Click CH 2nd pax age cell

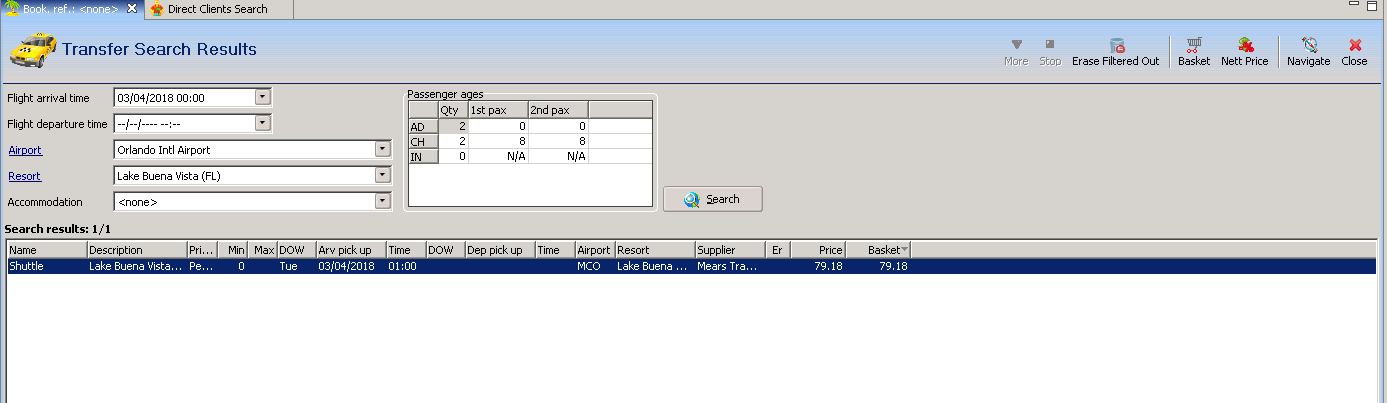(558, 141)
